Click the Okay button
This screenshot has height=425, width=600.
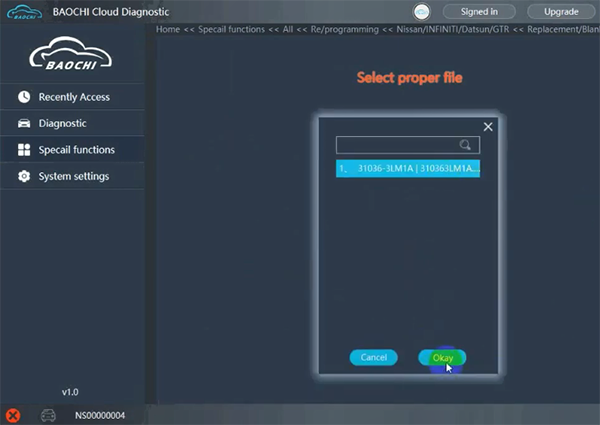pos(442,358)
